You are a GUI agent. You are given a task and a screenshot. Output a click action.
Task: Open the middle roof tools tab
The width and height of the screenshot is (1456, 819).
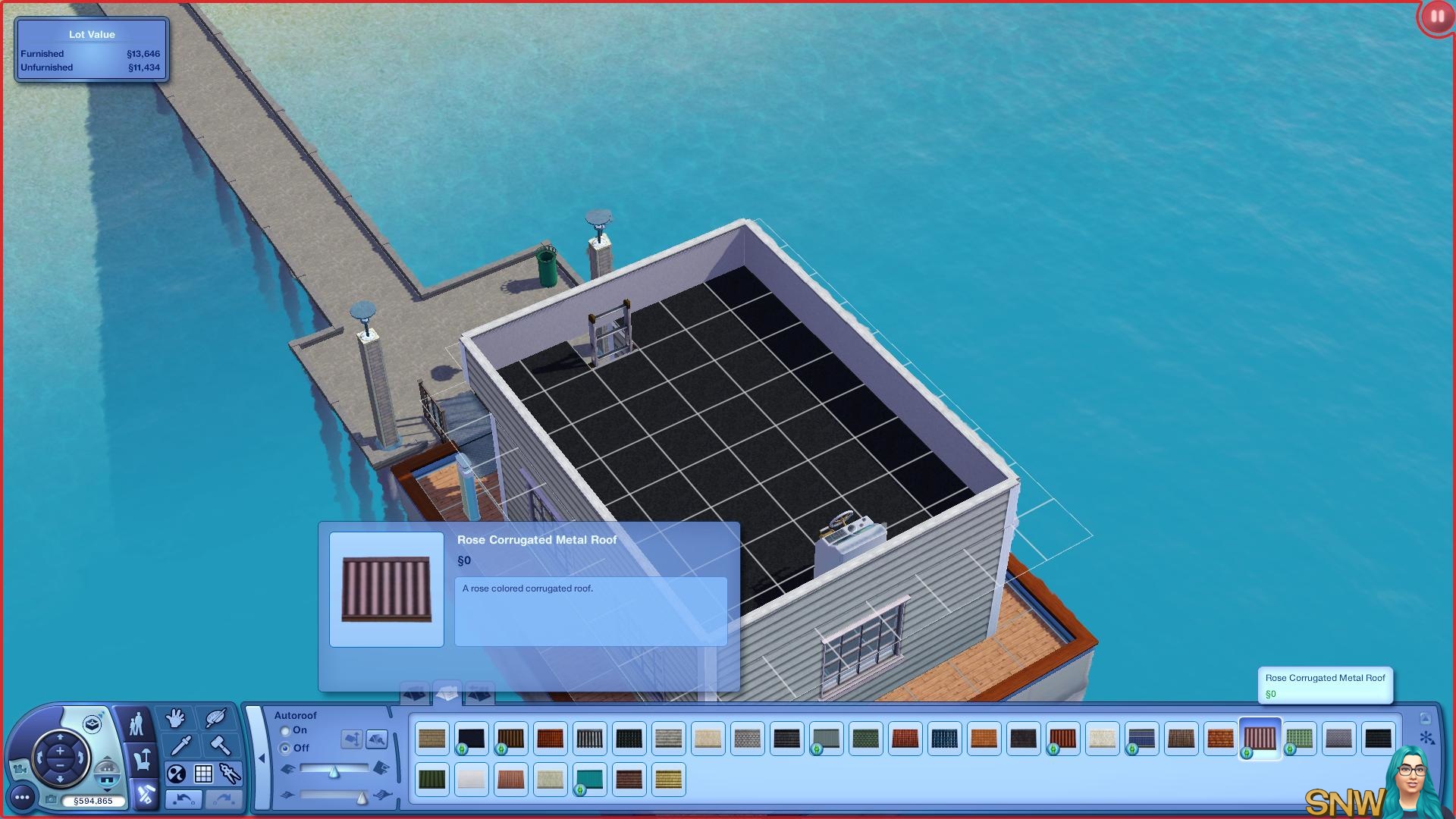pos(447,692)
